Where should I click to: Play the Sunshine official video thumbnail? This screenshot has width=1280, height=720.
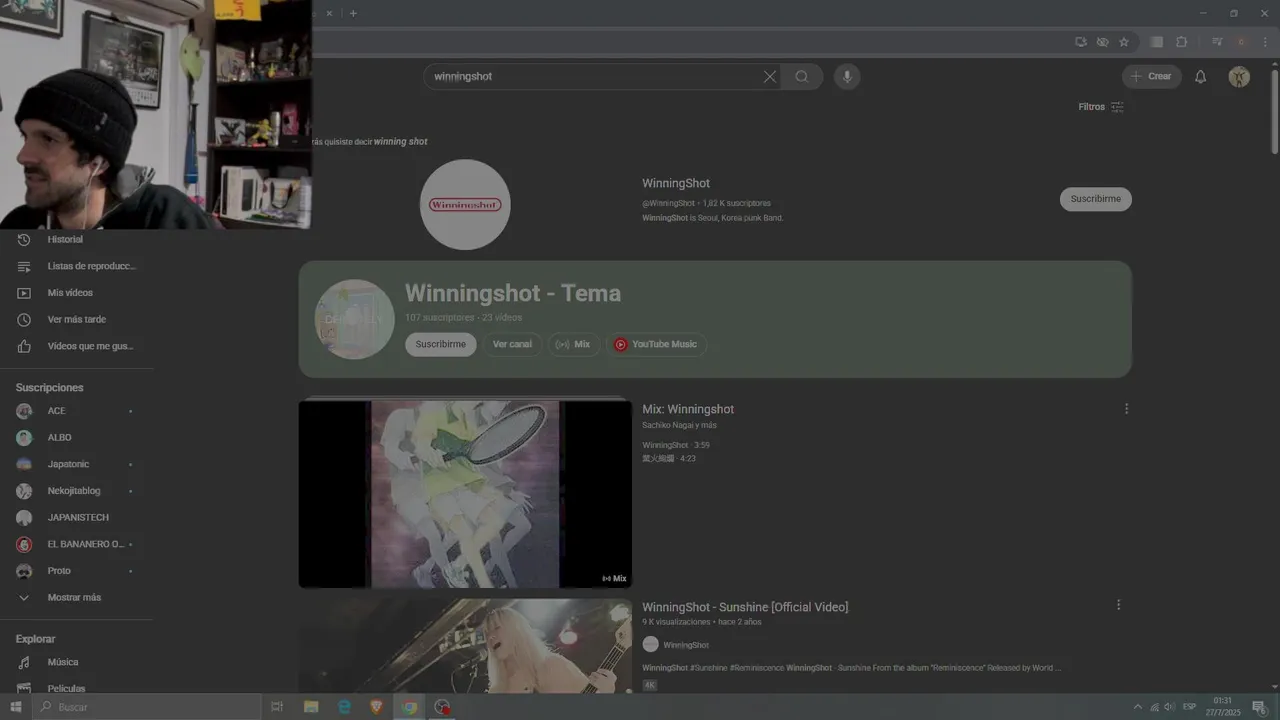point(465,646)
